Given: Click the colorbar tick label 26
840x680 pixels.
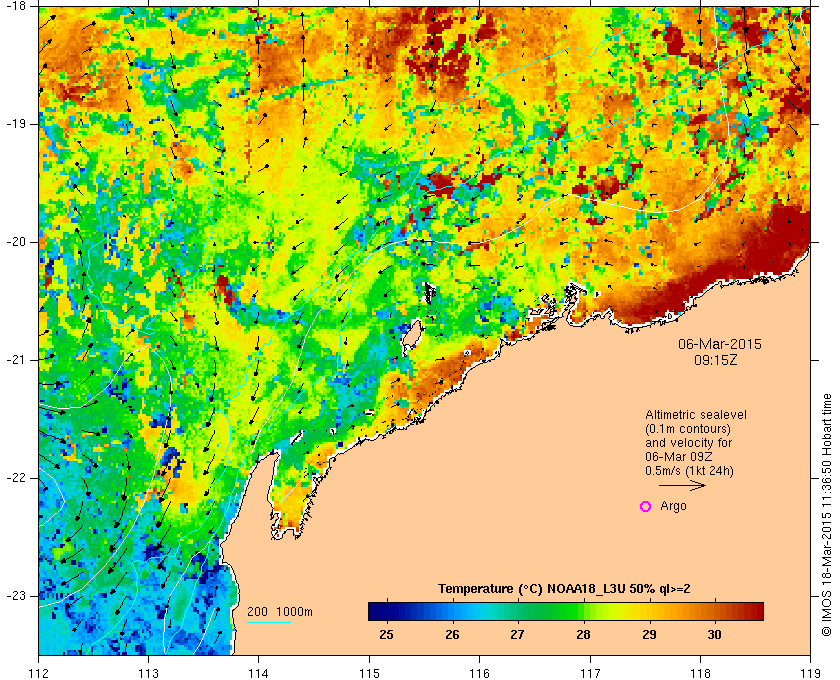Looking at the screenshot, I should [x=452, y=634].
